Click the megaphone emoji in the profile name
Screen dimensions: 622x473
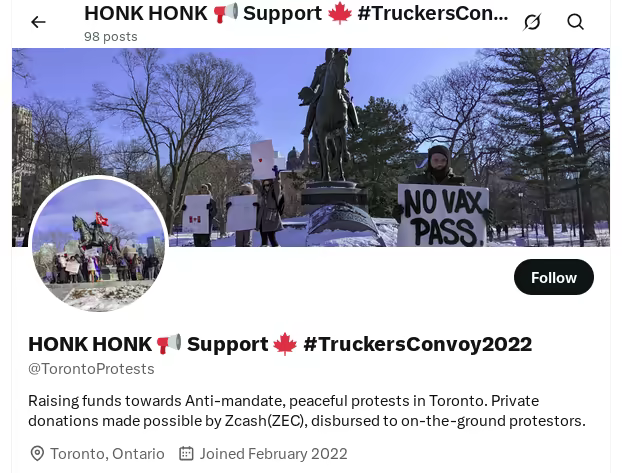(169, 344)
